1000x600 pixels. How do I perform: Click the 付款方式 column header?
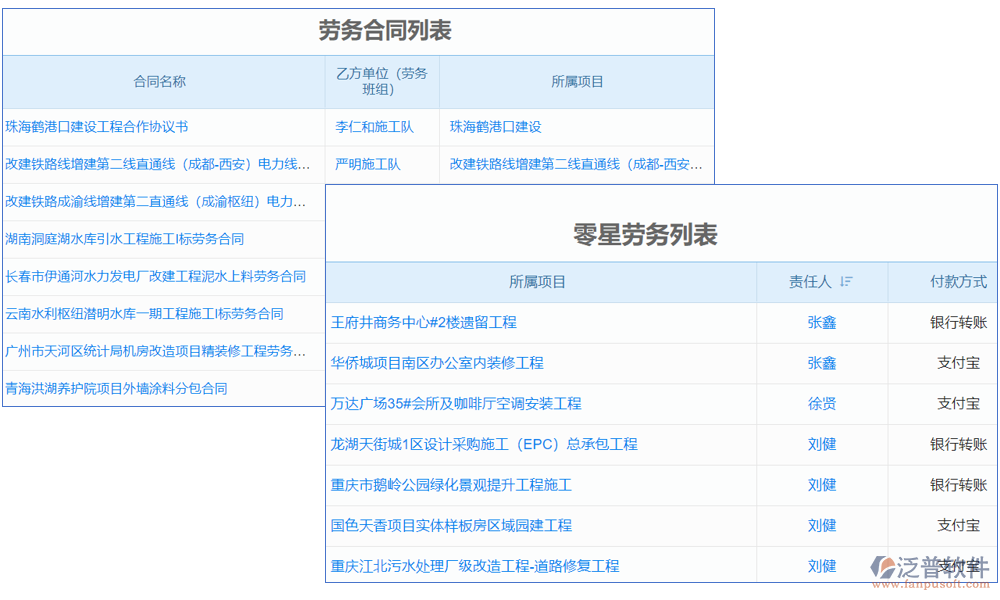(958, 282)
